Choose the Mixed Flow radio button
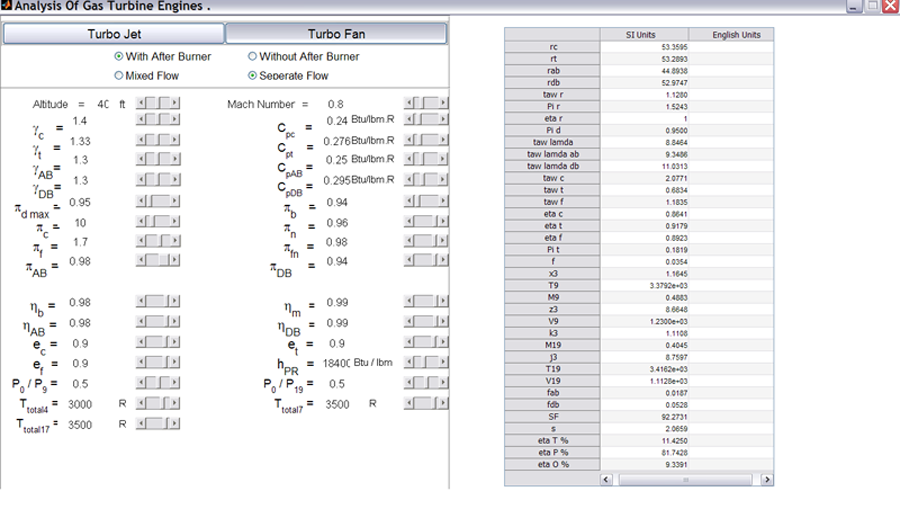This screenshot has width=900, height=509. coord(119,75)
